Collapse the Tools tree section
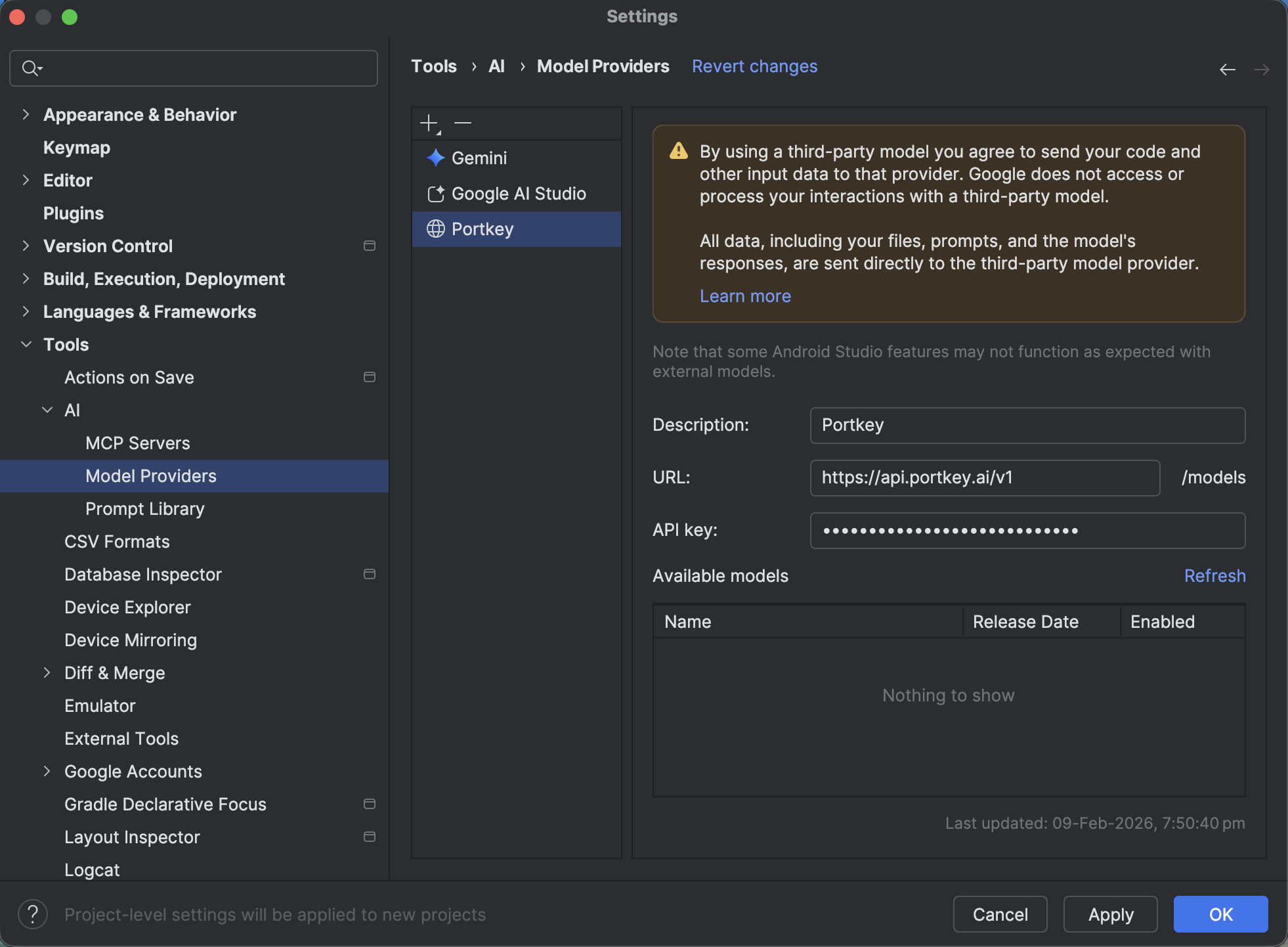Viewport: 1288px width, 947px height. coord(26,344)
